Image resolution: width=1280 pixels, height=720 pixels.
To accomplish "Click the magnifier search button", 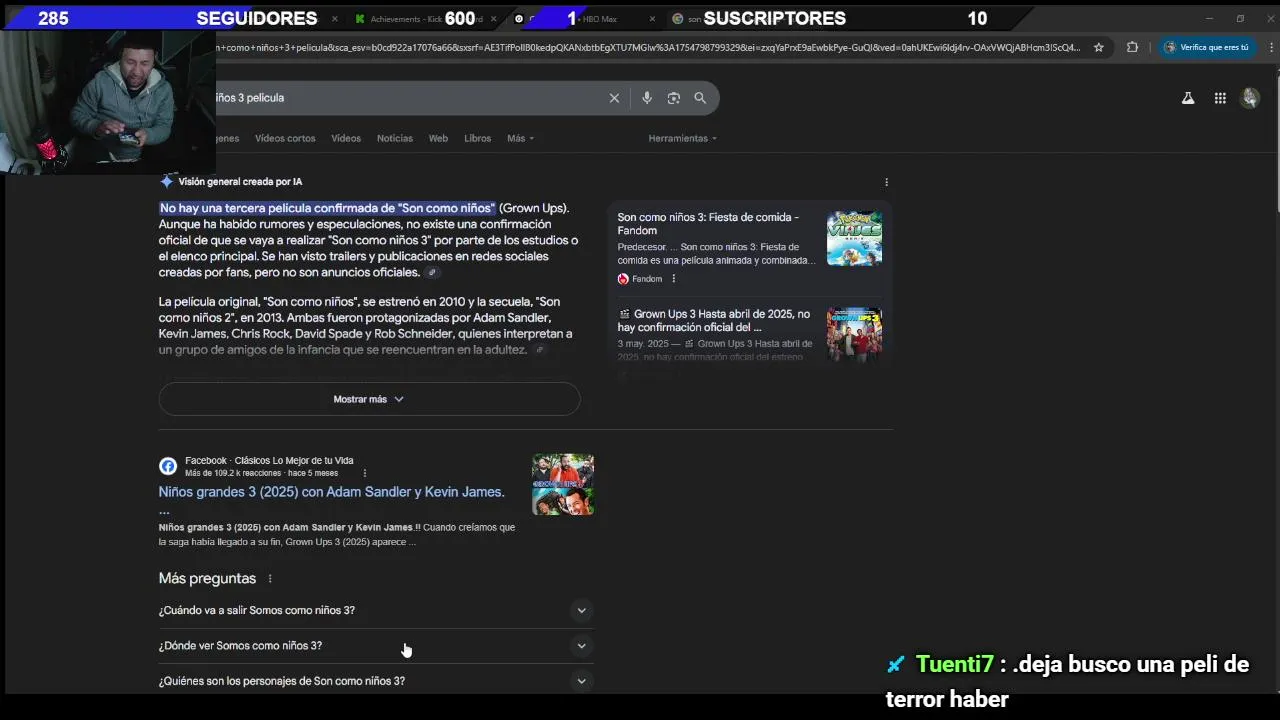I will pos(700,98).
